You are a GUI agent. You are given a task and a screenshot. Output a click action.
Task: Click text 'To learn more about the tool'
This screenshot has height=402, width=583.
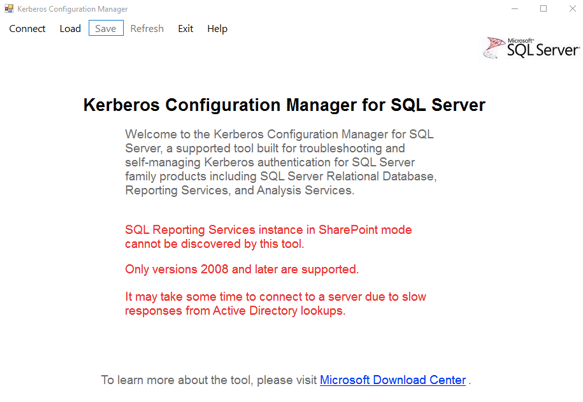[177, 380]
